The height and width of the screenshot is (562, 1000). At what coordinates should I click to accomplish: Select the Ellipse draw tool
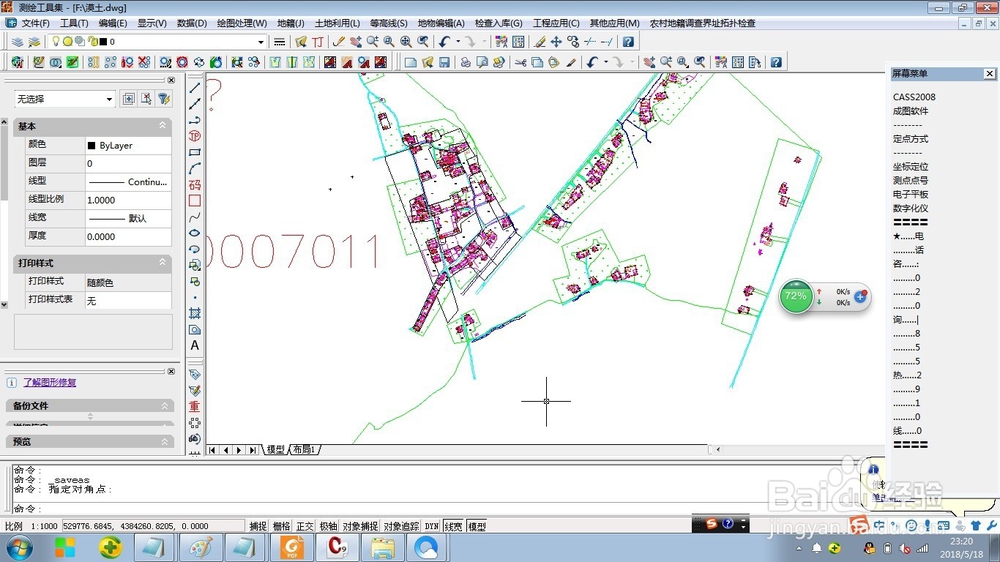click(x=195, y=233)
